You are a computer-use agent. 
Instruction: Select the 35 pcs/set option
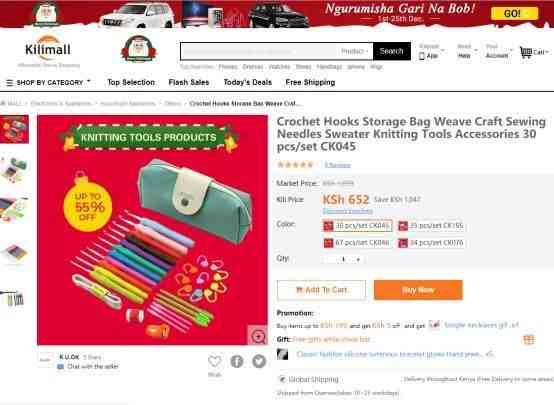click(431, 226)
